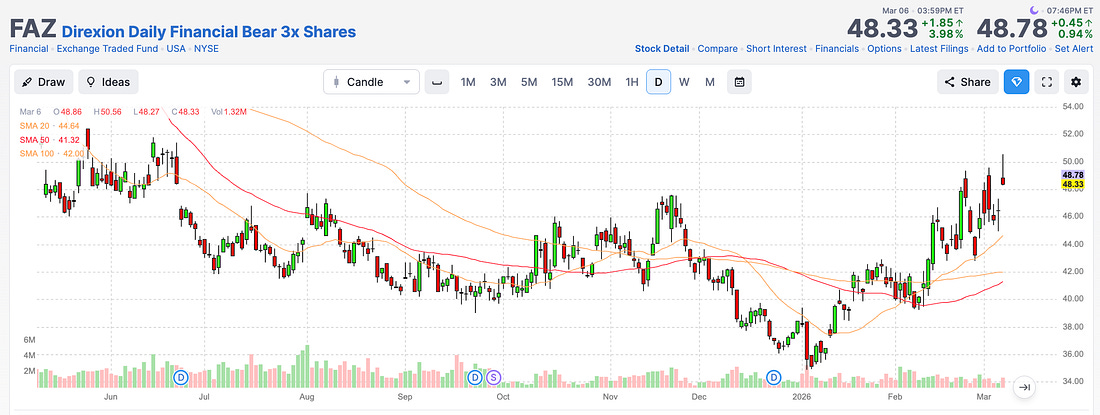Viewport: 1100px width, 415px height.
Task: Open the Financials link
Action: tap(838, 49)
